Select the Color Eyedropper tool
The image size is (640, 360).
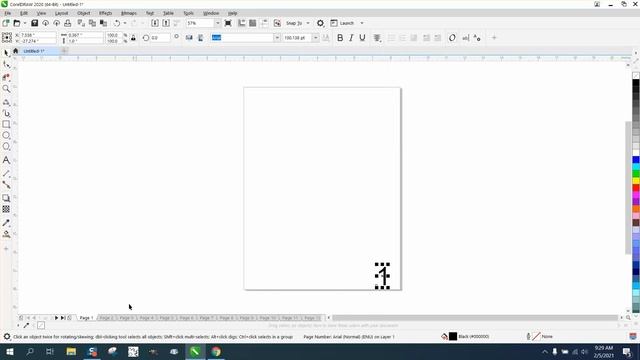point(6,223)
